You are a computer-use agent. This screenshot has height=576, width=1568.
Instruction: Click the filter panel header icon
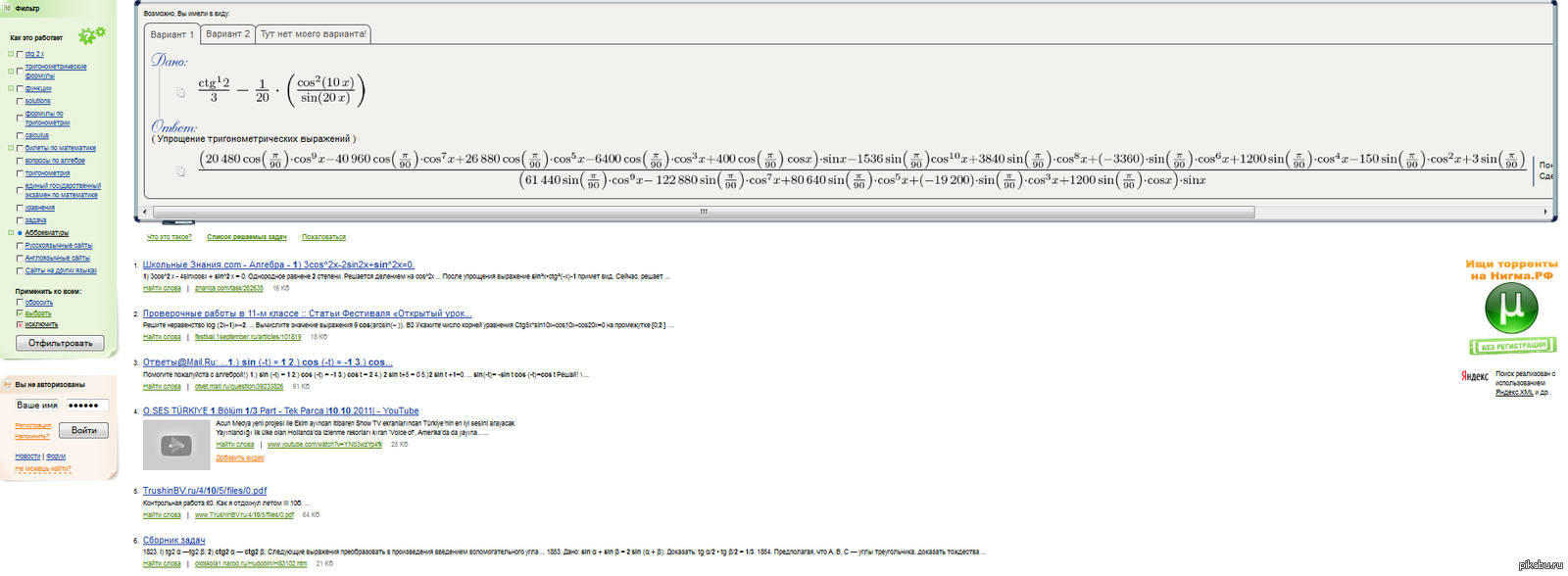(x=7, y=8)
